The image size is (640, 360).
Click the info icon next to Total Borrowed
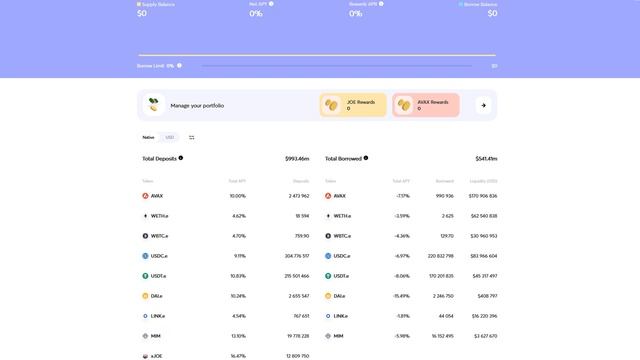coord(366,158)
